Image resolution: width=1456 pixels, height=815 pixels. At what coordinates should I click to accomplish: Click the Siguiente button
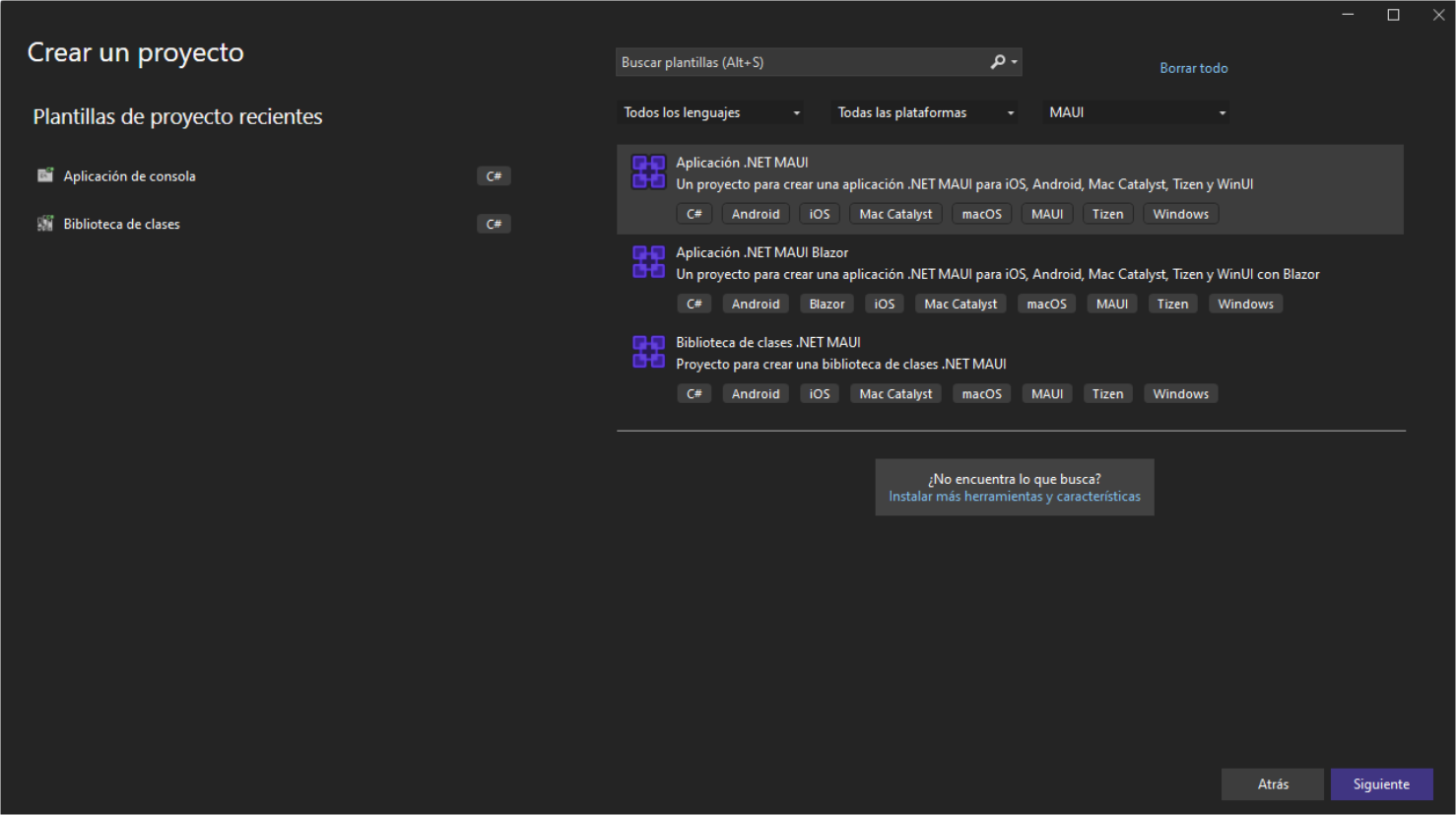1381,784
